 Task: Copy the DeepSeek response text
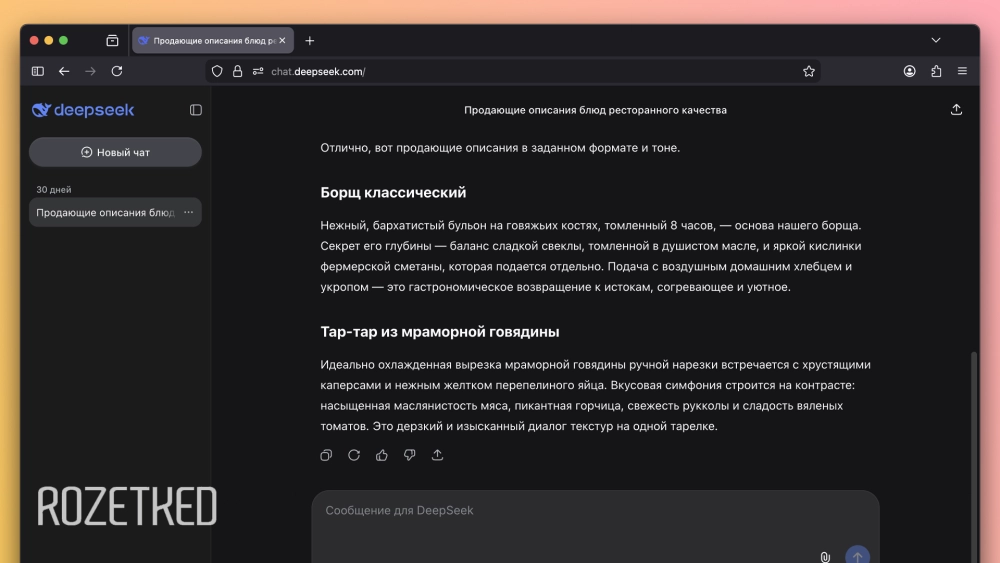click(326, 455)
